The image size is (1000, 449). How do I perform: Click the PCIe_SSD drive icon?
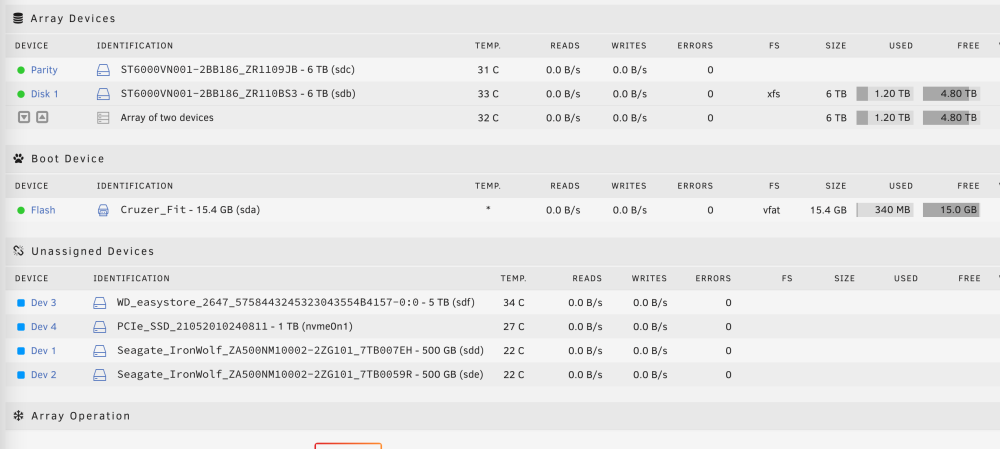99,327
